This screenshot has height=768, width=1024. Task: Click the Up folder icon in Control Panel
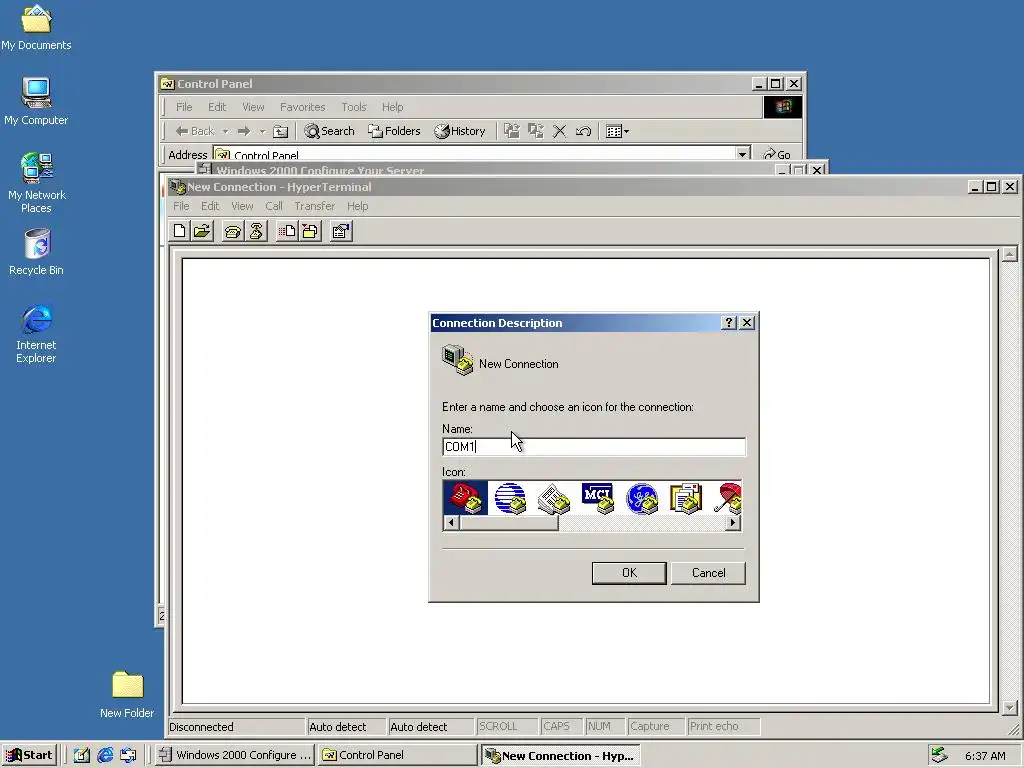pos(280,131)
